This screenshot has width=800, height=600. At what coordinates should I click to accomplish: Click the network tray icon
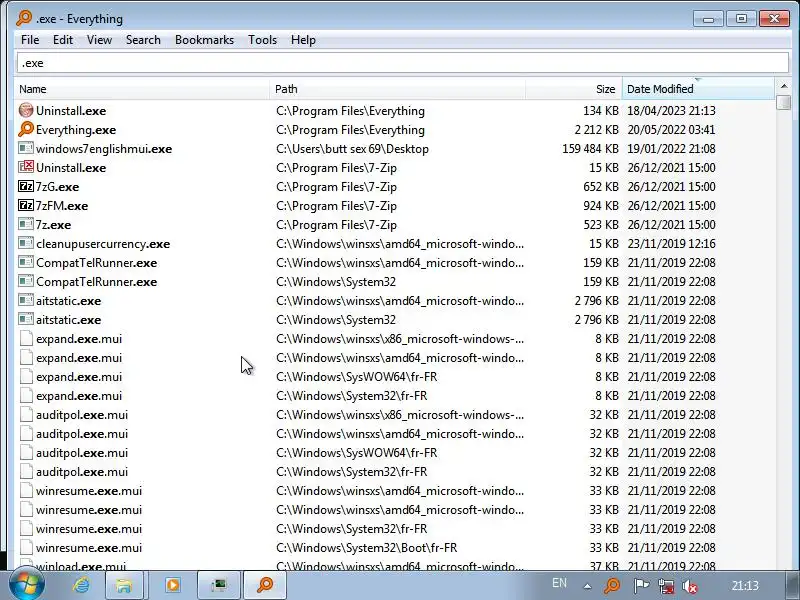(666, 586)
